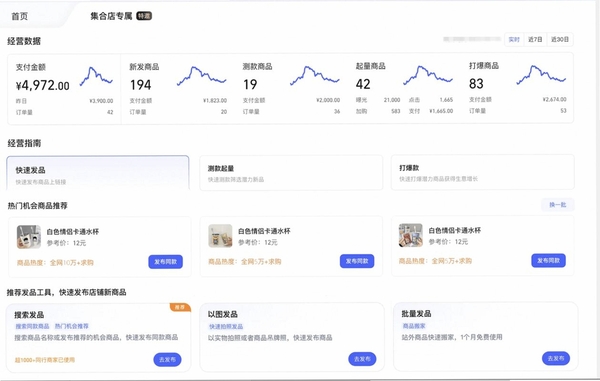Click the 超1000+同行商家已使用 note
The image size is (600, 381).
(45, 360)
